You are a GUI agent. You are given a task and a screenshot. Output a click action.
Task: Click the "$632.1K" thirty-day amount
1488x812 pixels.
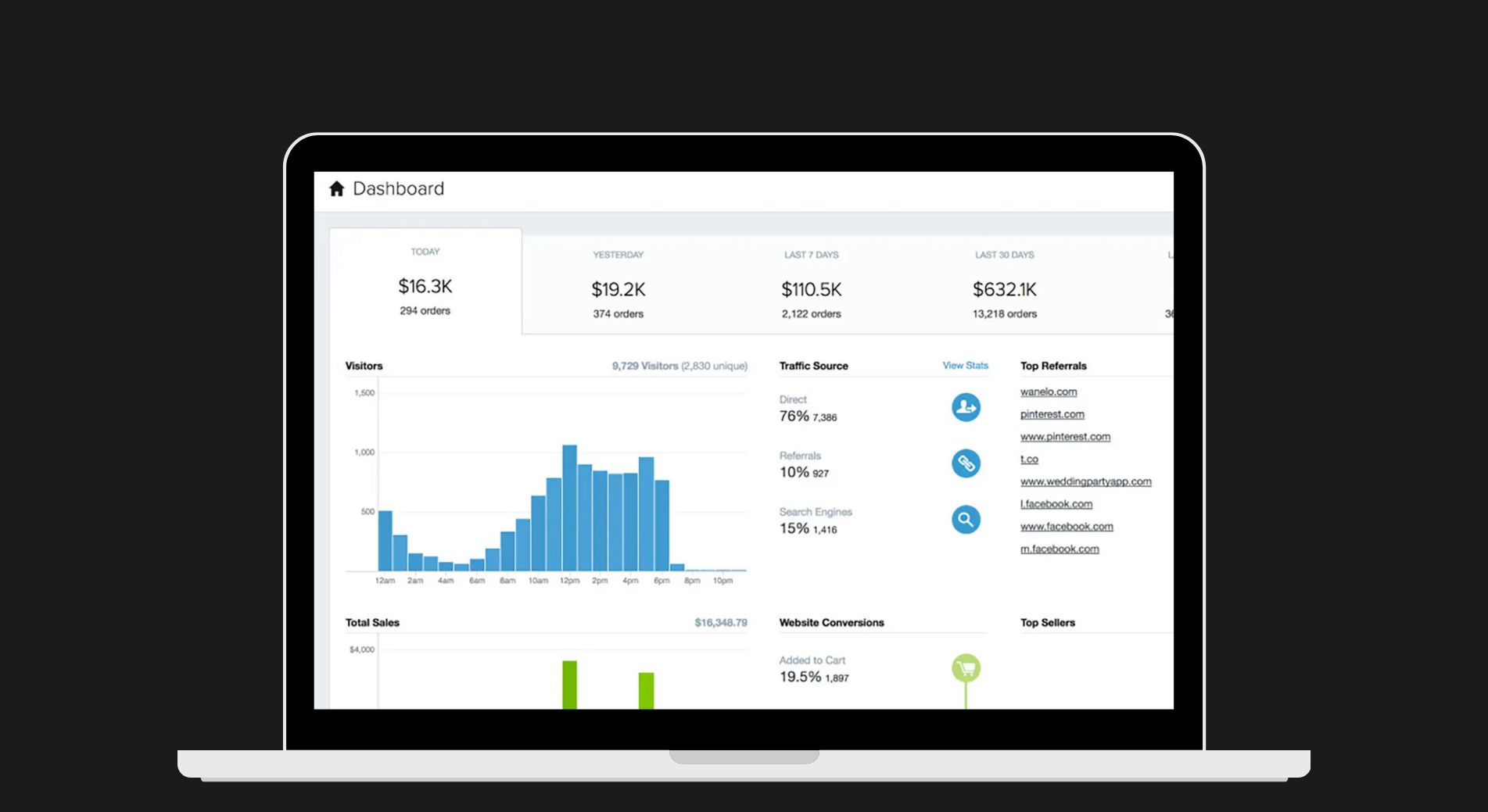pos(1005,289)
